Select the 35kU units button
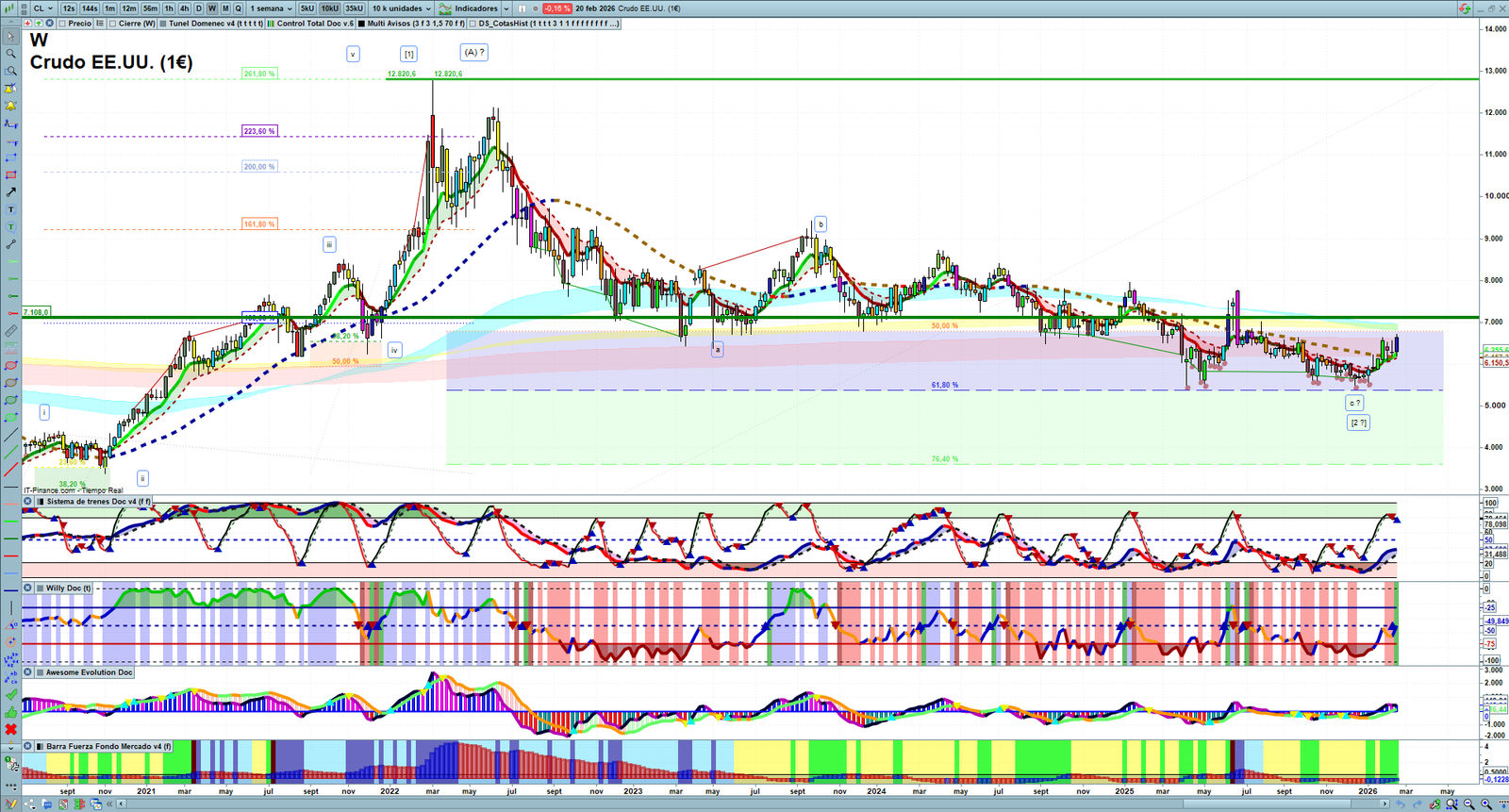The height and width of the screenshot is (812, 1509). [354, 8]
